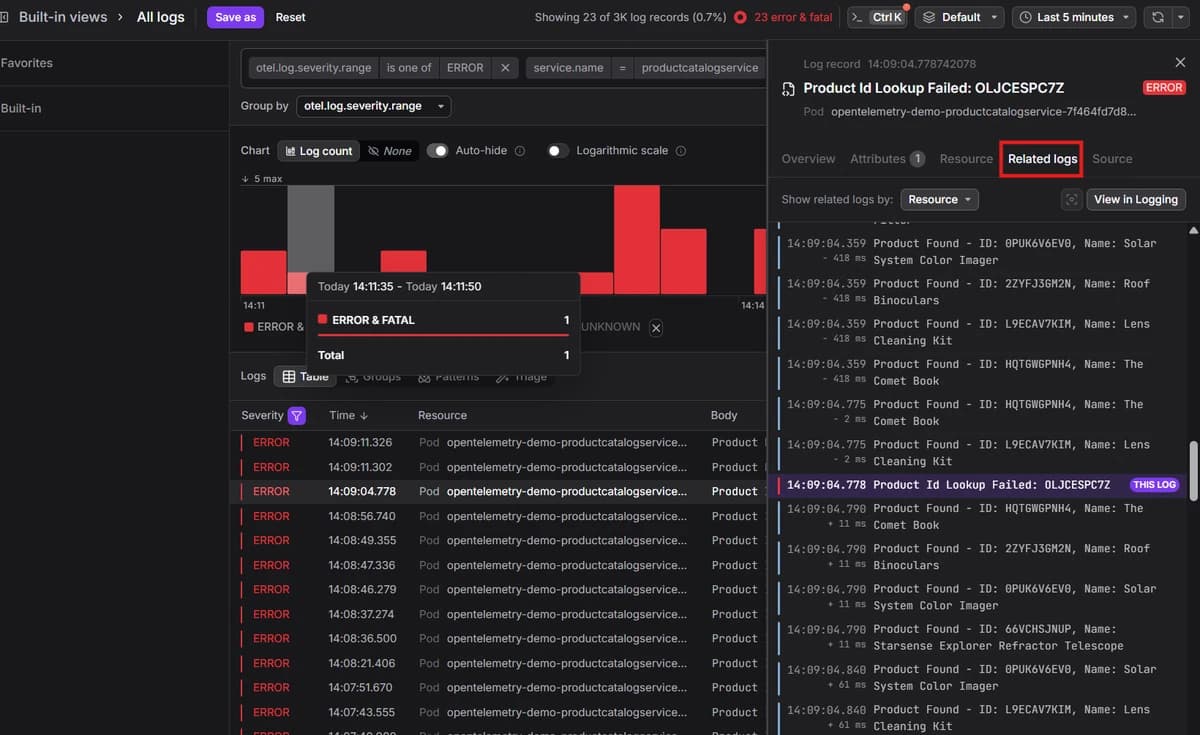Select the Log count chart option
The height and width of the screenshot is (735, 1200).
[x=318, y=151]
